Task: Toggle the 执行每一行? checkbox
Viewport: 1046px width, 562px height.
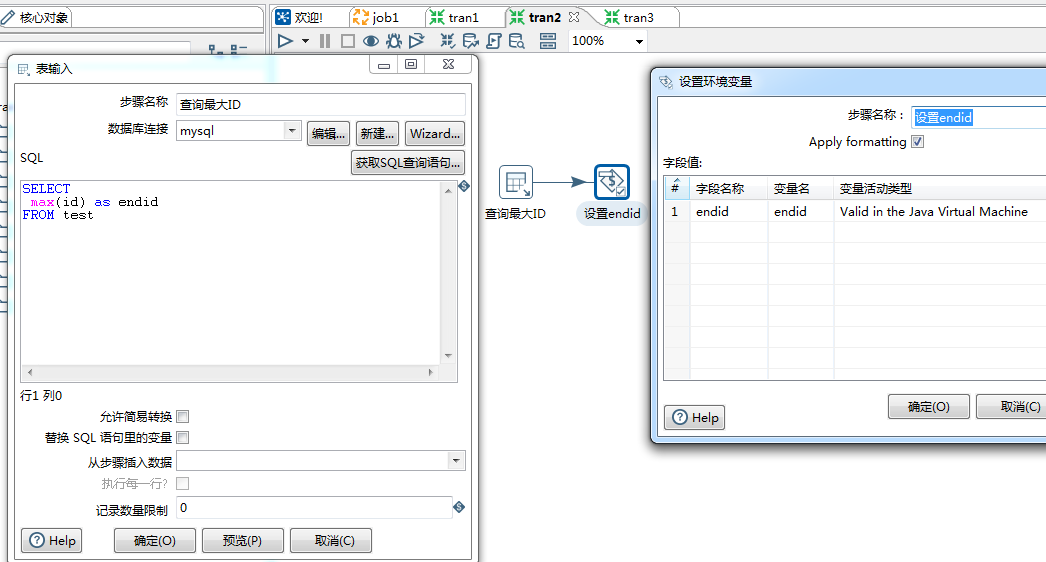Action: (x=182, y=483)
